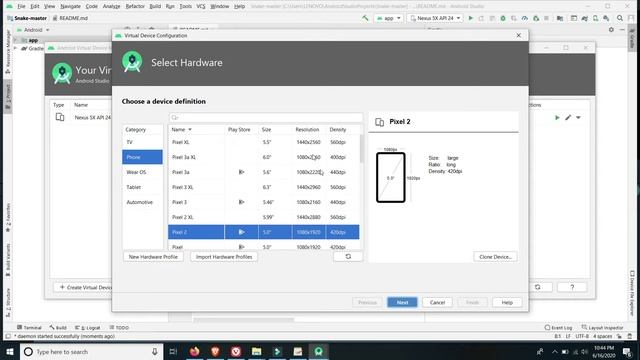Select the Pixel 3a XL device row
The image size is (640, 360).
(x=264, y=157)
